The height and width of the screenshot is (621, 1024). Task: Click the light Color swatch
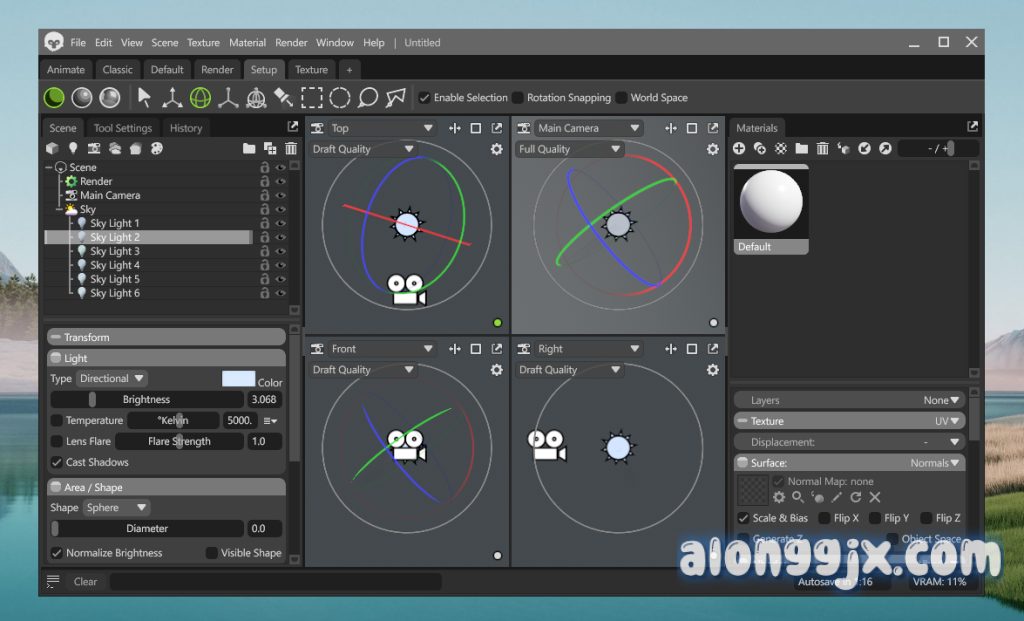238,379
